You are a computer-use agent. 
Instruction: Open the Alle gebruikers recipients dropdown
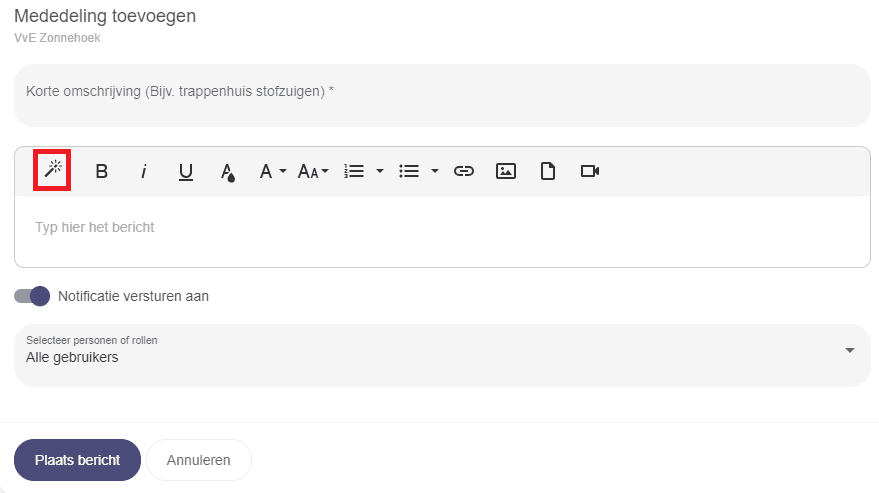[442, 355]
